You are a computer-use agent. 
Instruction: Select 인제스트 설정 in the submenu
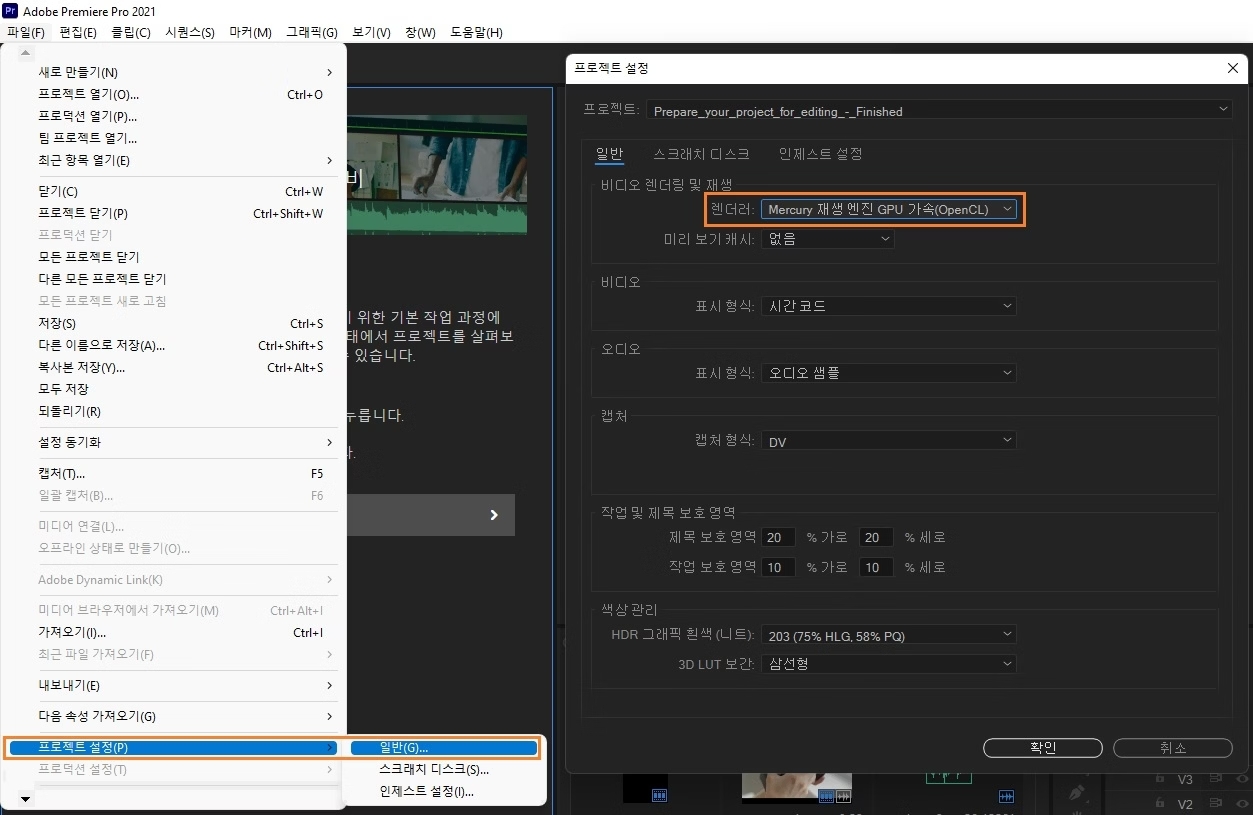444,791
